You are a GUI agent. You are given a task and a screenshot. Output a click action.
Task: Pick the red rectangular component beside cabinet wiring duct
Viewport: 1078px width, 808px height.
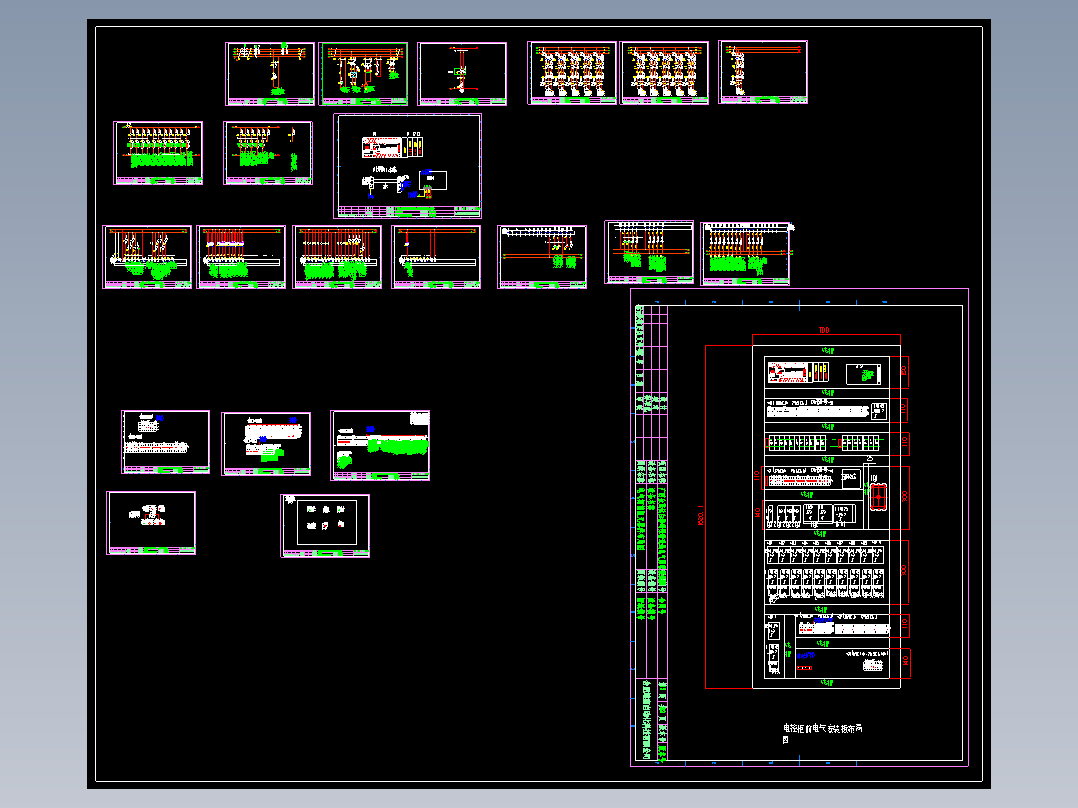coord(878,496)
